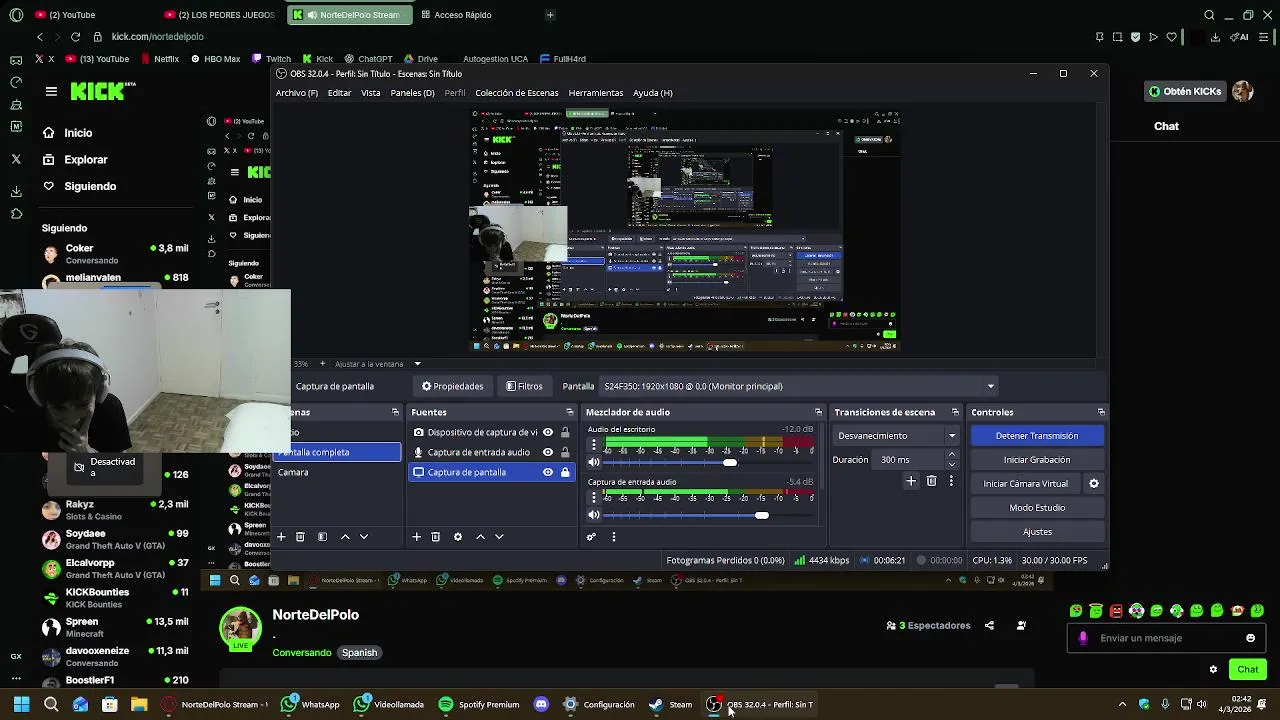Open Vista menu in OBS
The width and height of the screenshot is (1280, 720).
(x=370, y=93)
